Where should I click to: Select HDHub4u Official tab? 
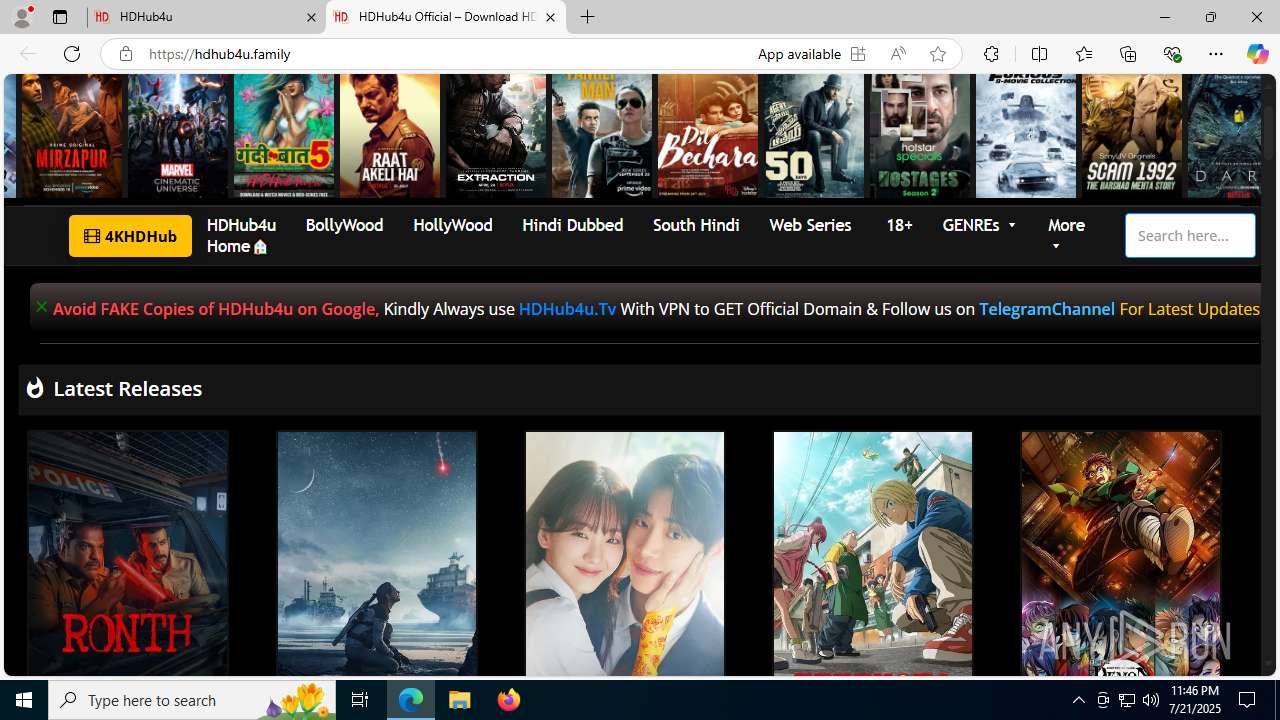click(446, 17)
